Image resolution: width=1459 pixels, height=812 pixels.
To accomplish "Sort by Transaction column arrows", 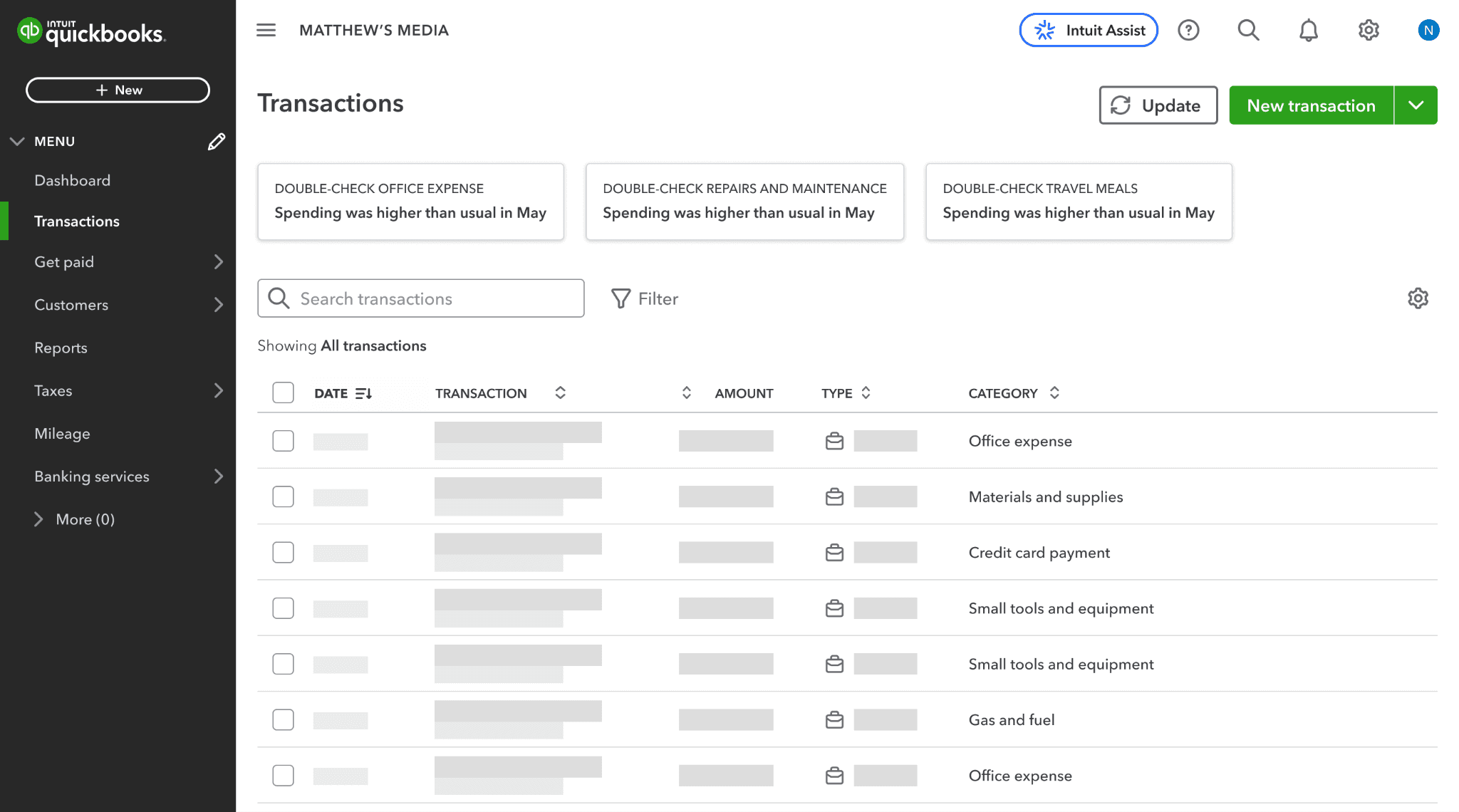I will pyautogui.click(x=560, y=392).
